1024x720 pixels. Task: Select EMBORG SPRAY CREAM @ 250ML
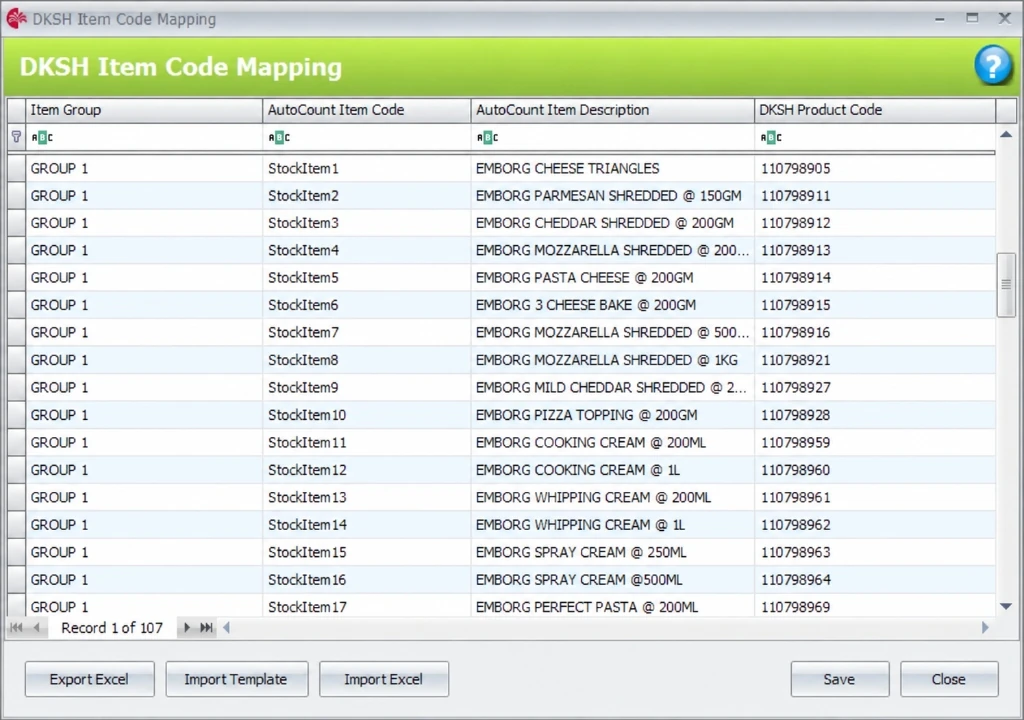click(613, 552)
